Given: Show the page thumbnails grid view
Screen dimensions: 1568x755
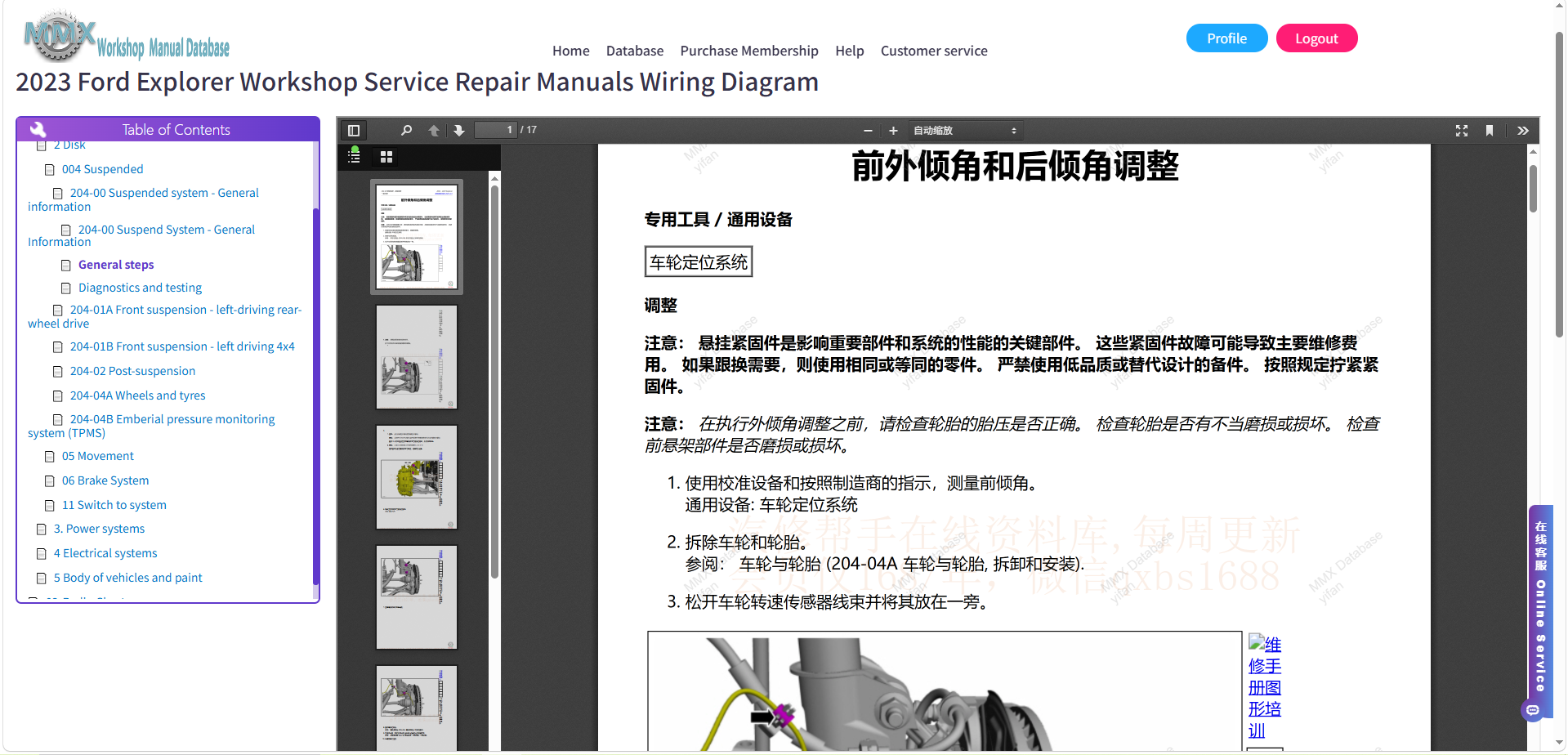Looking at the screenshot, I should [386, 156].
